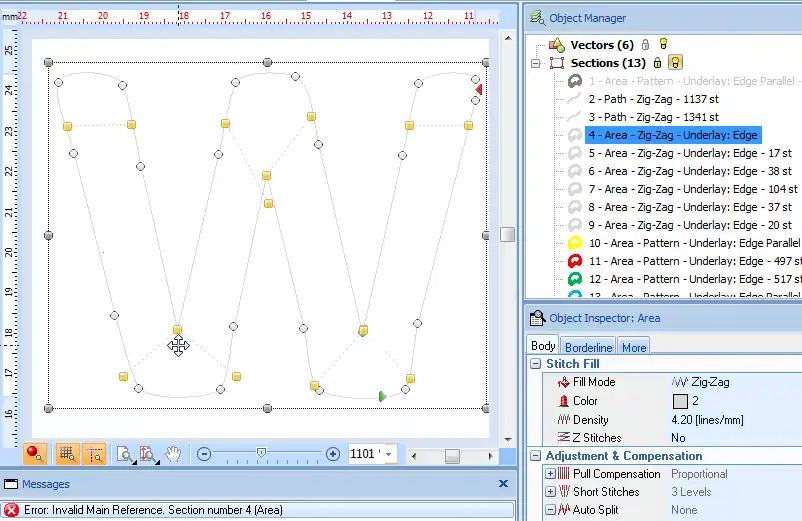Screen dimensions: 802x521
Task: Click section 12 green area icon
Action: pyautogui.click(x=575, y=279)
